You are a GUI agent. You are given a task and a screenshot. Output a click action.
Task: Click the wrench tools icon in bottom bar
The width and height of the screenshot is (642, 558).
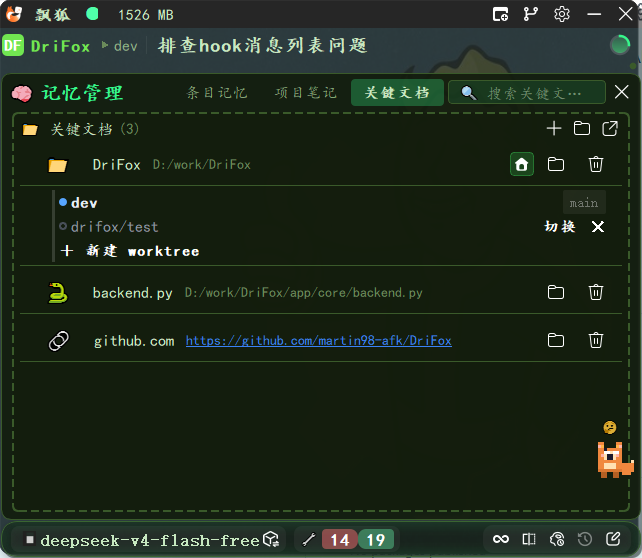(309, 540)
